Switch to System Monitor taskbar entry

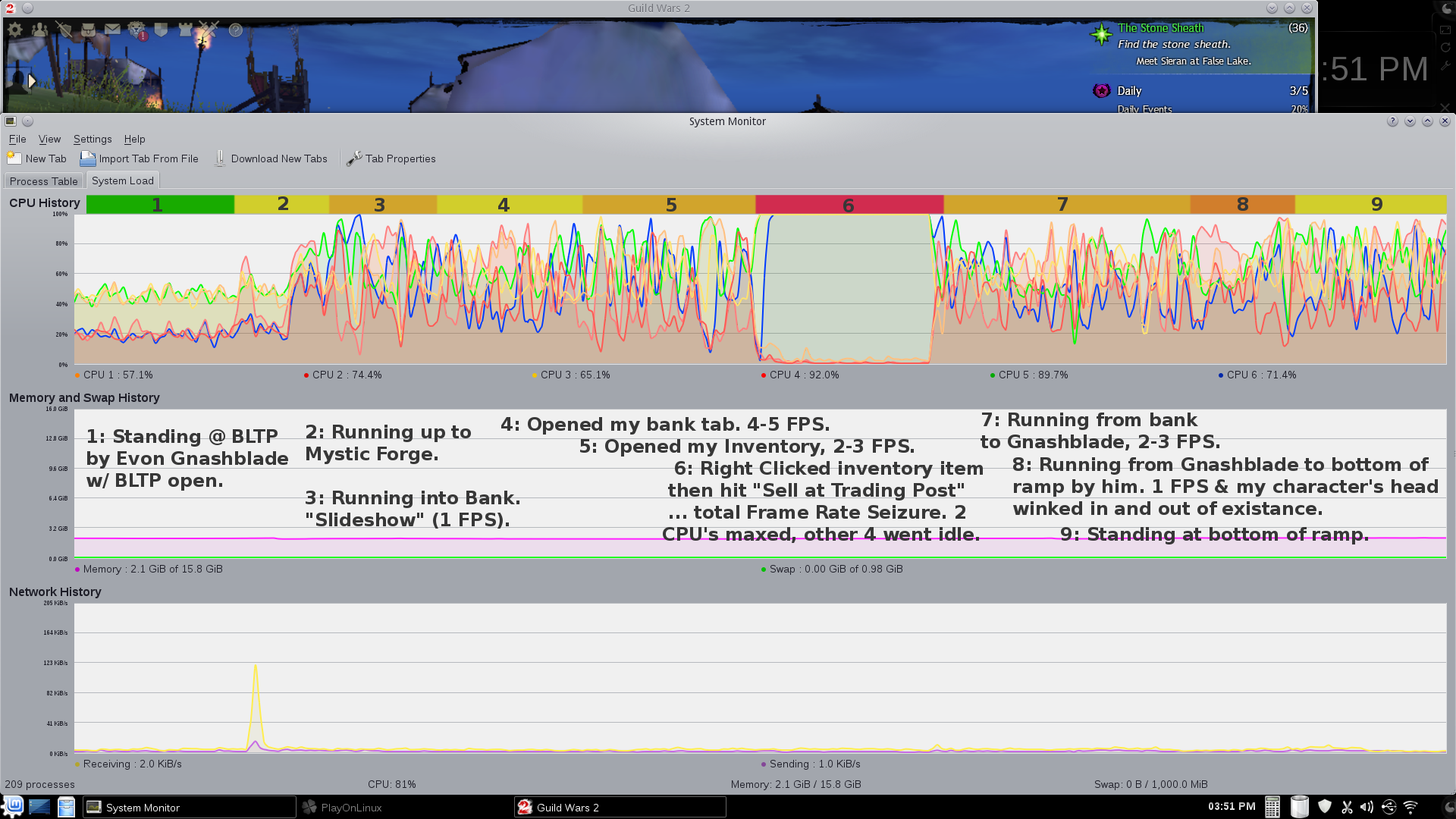189,808
